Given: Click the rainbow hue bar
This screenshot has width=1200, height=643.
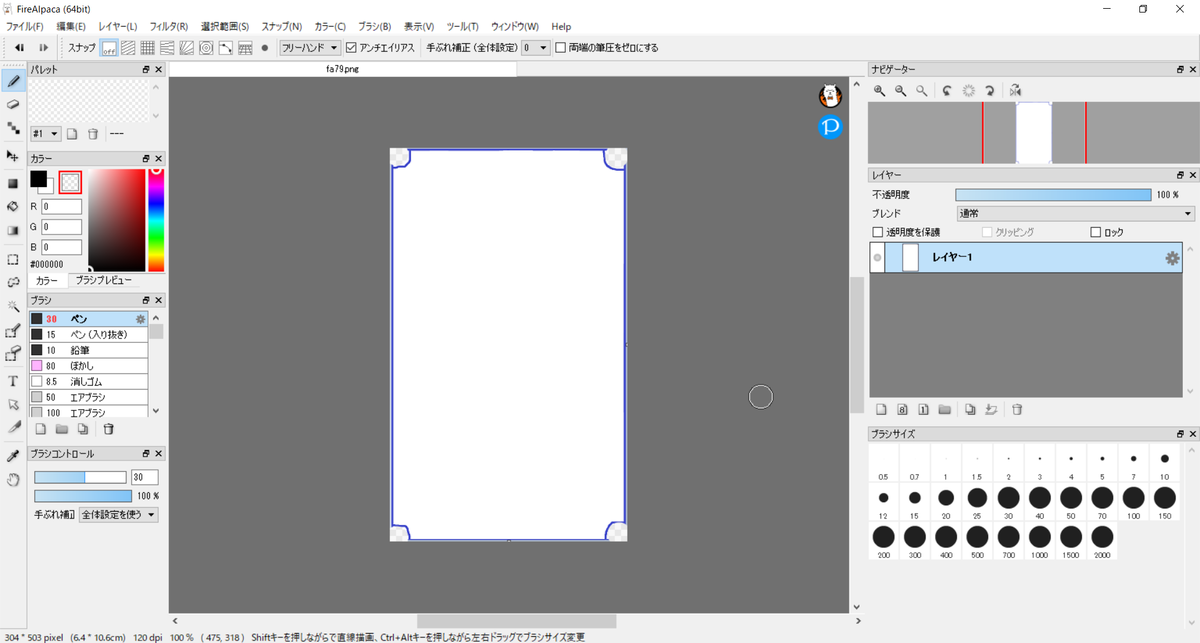Looking at the screenshot, I should pos(156,220).
